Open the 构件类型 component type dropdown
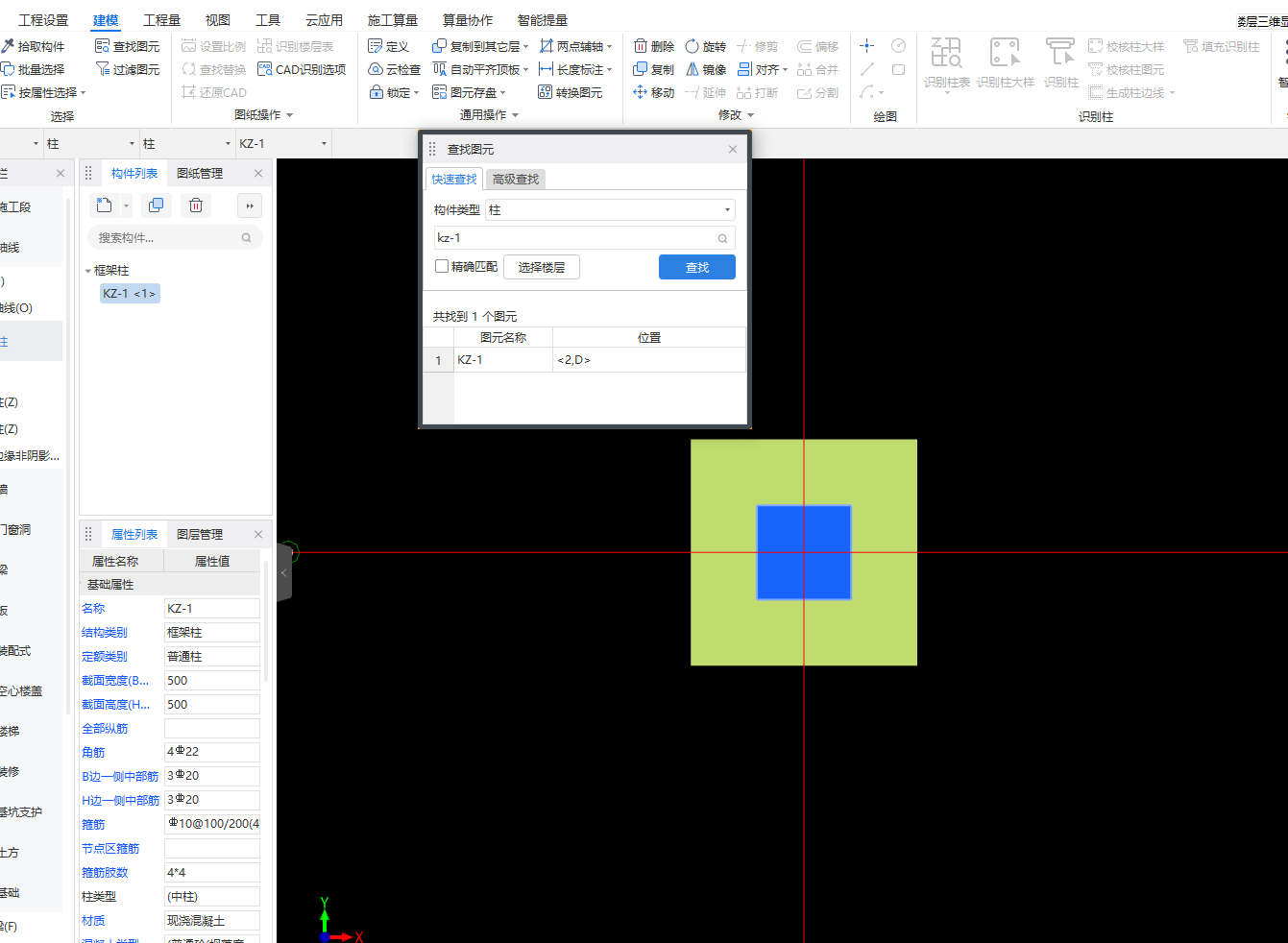Screen dimensions: 1288x943 [x=611, y=209]
